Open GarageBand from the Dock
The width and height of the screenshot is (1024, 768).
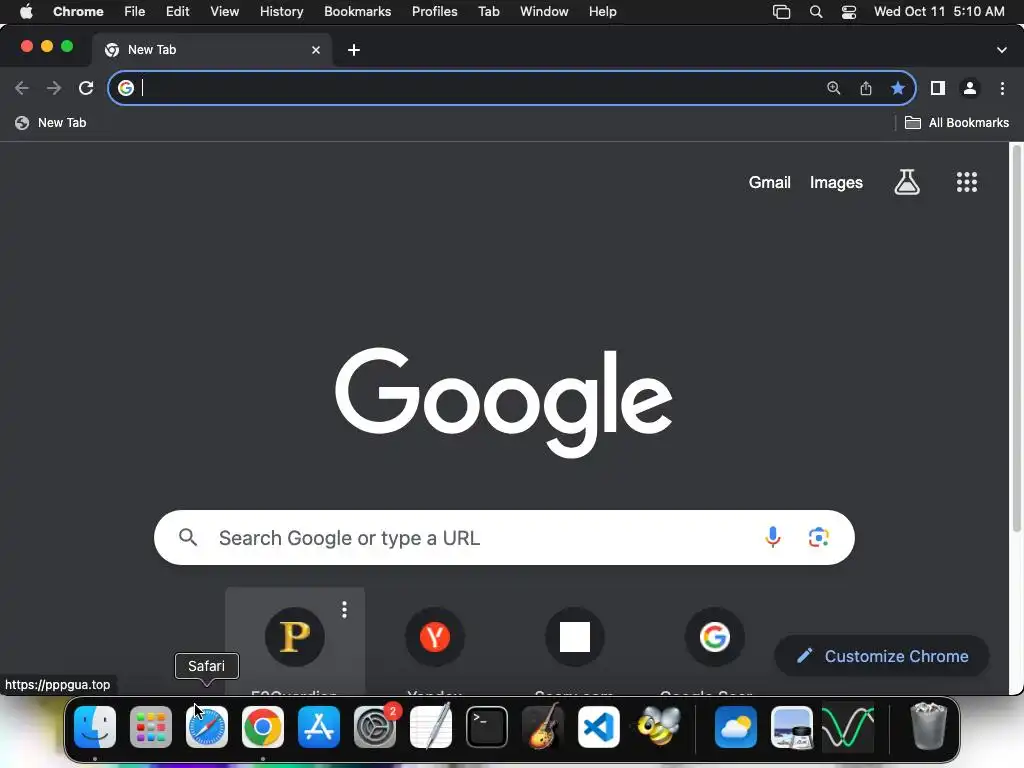click(x=543, y=727)
